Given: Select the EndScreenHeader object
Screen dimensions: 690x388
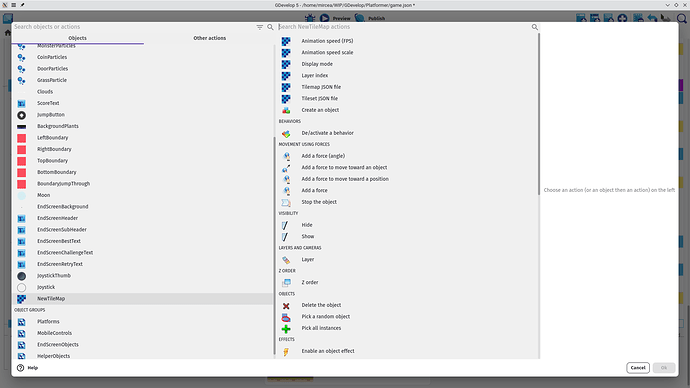Looking at the screenshot, I should [143, 218].
